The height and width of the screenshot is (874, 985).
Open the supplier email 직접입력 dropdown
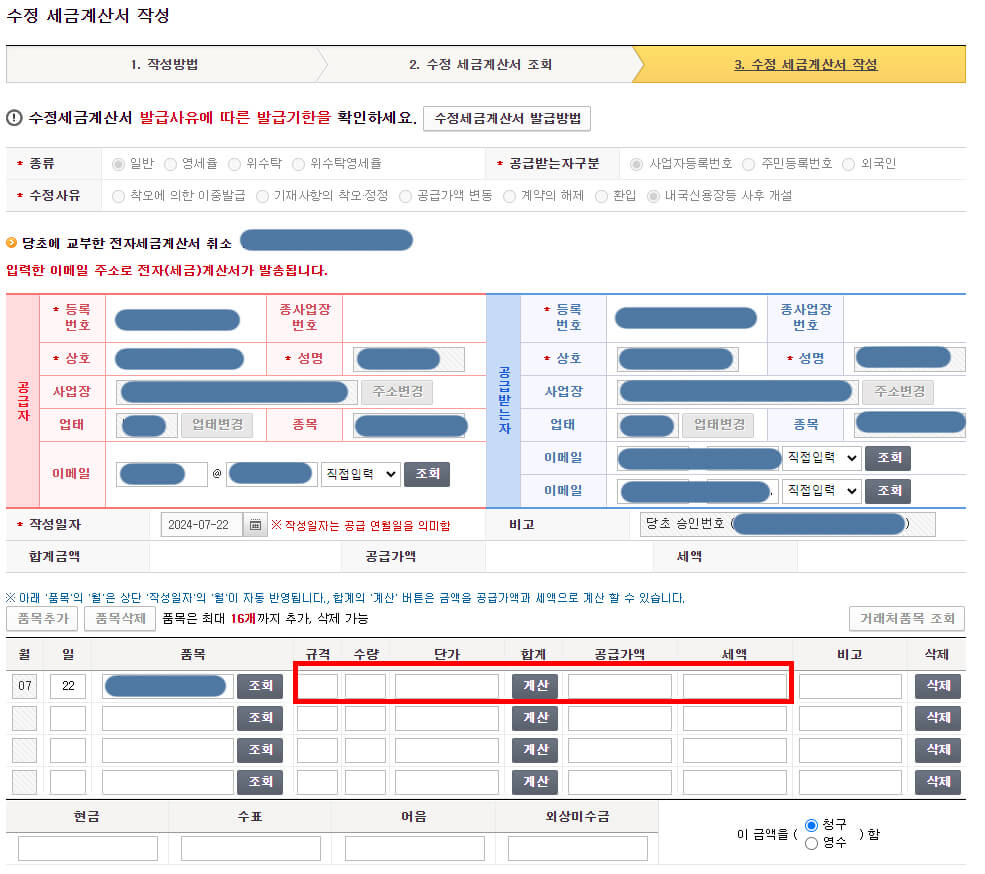362,475
